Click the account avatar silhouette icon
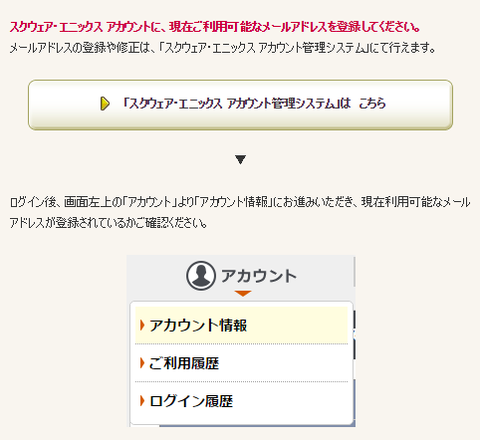 point(201,276)
